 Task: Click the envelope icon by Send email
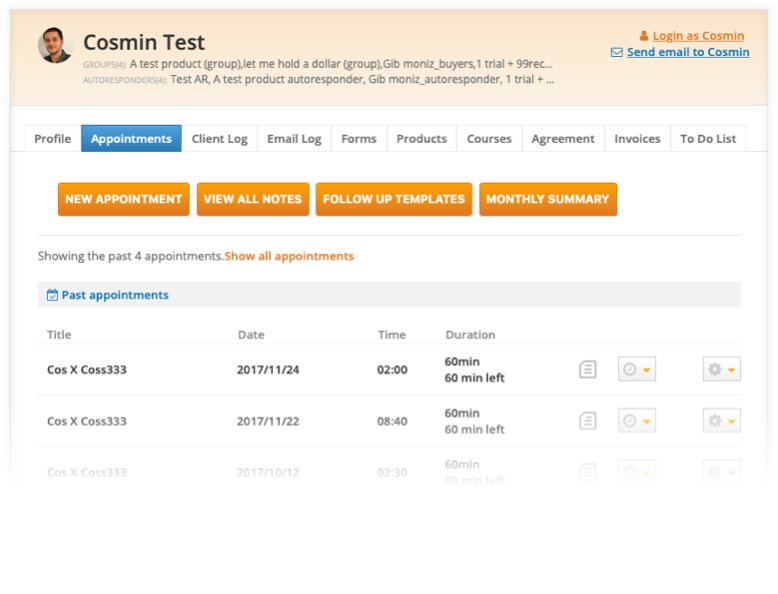pos(616,52)
